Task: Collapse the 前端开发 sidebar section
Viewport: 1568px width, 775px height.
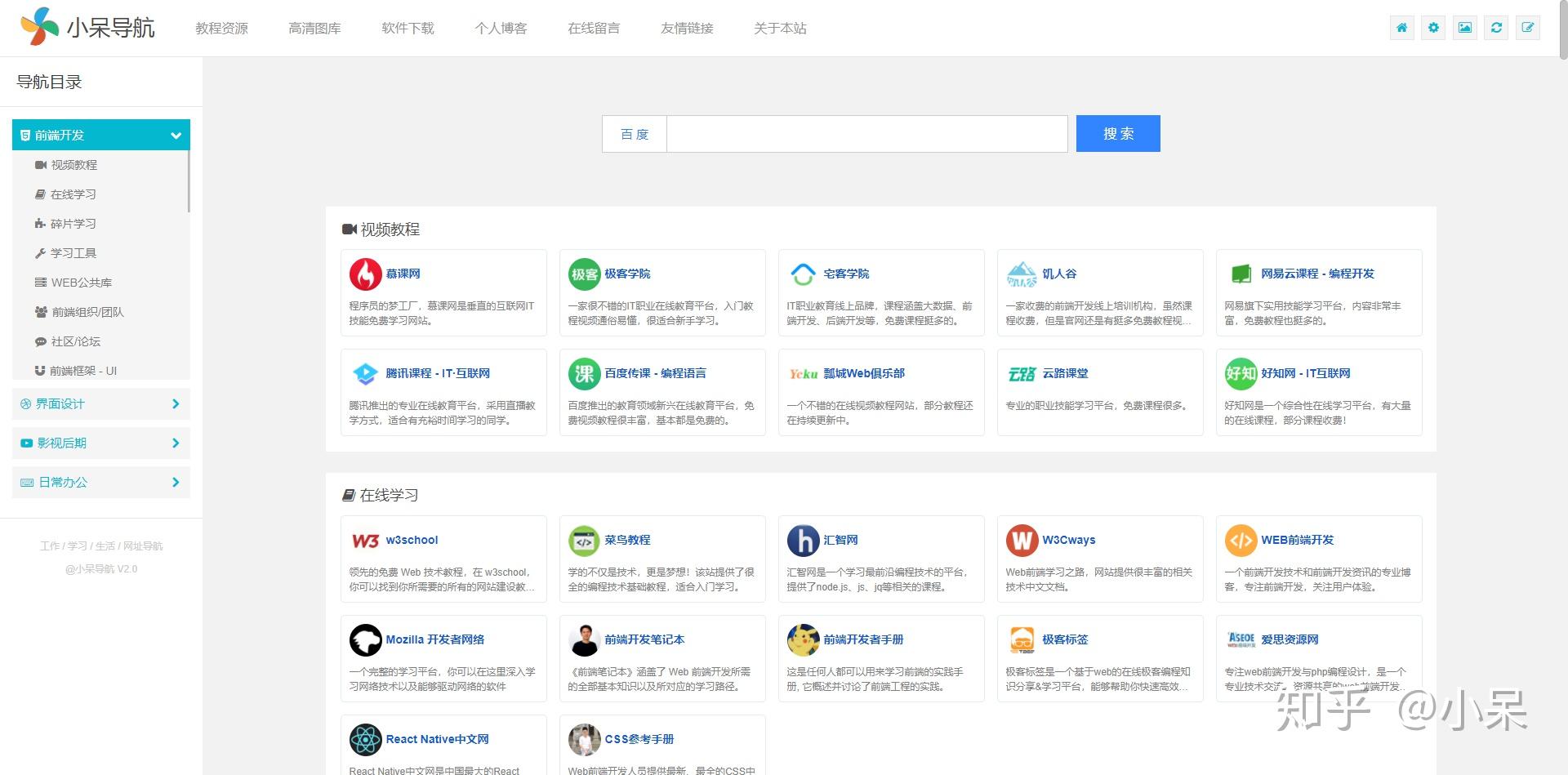Action: coord(101,135)
